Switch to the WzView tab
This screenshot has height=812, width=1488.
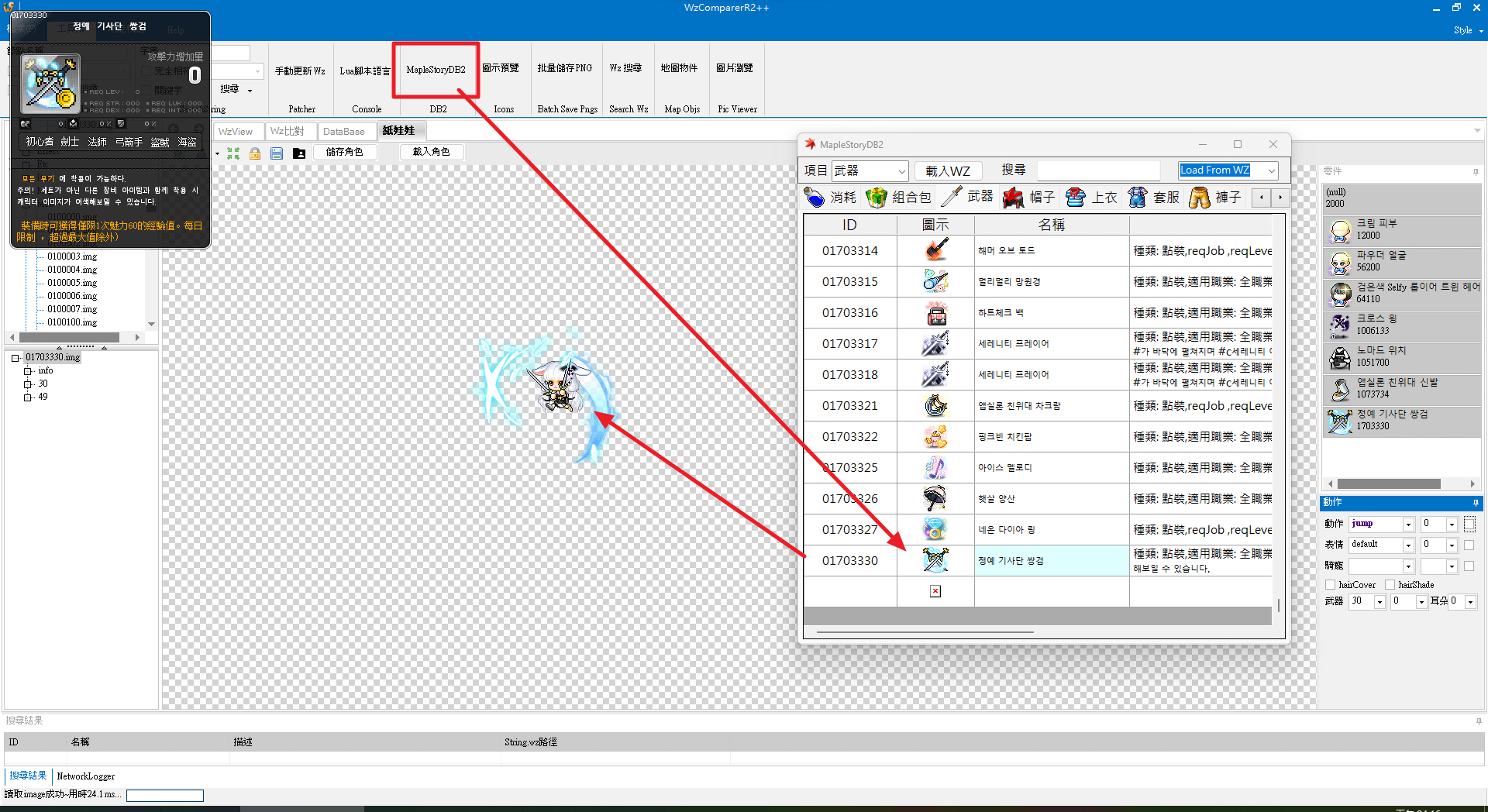(236, 132)
